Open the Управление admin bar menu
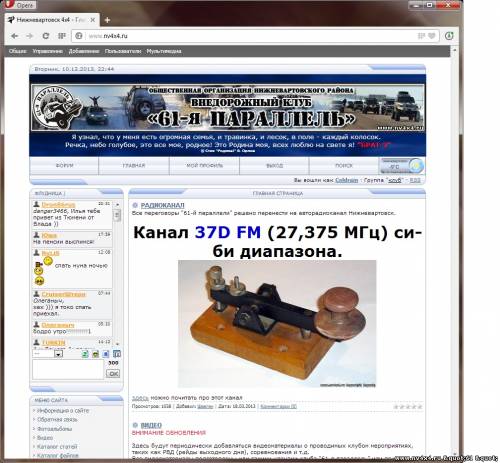This screenshot has width=500, height=463. pos(47,51)
